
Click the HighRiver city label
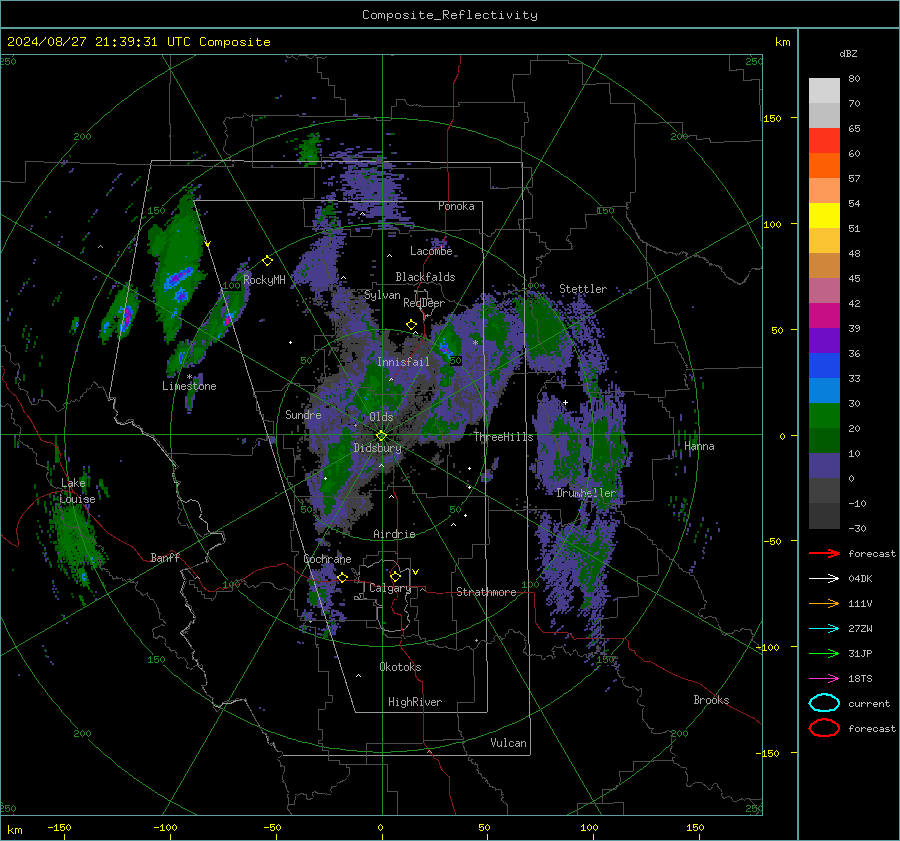click(x=415, y=702)
